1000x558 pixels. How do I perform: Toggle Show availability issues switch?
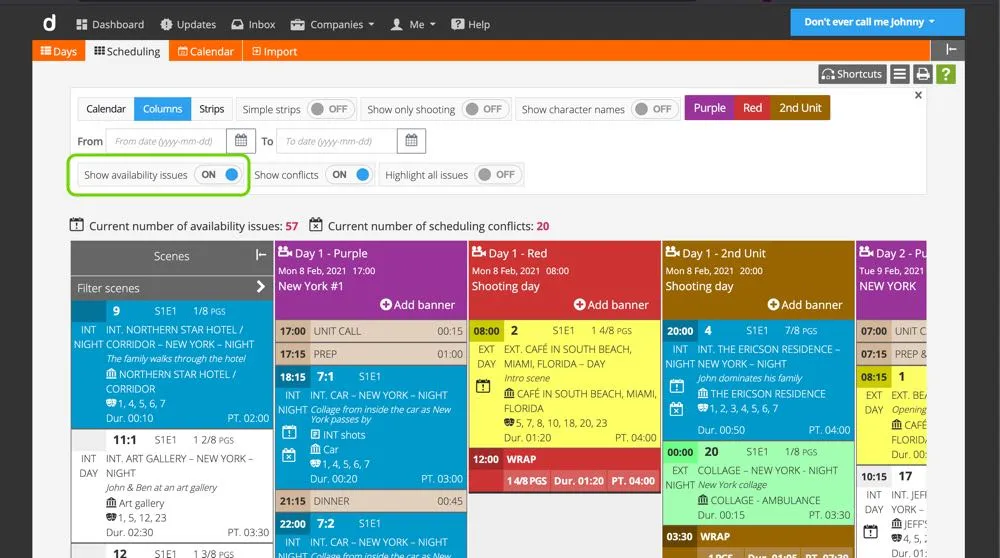point(219,175)
